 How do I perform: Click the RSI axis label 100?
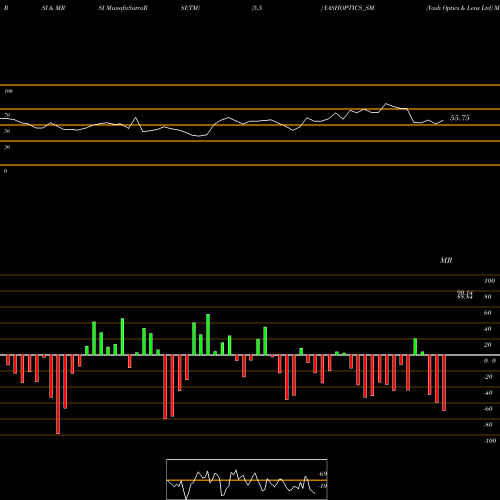[8, 91]
